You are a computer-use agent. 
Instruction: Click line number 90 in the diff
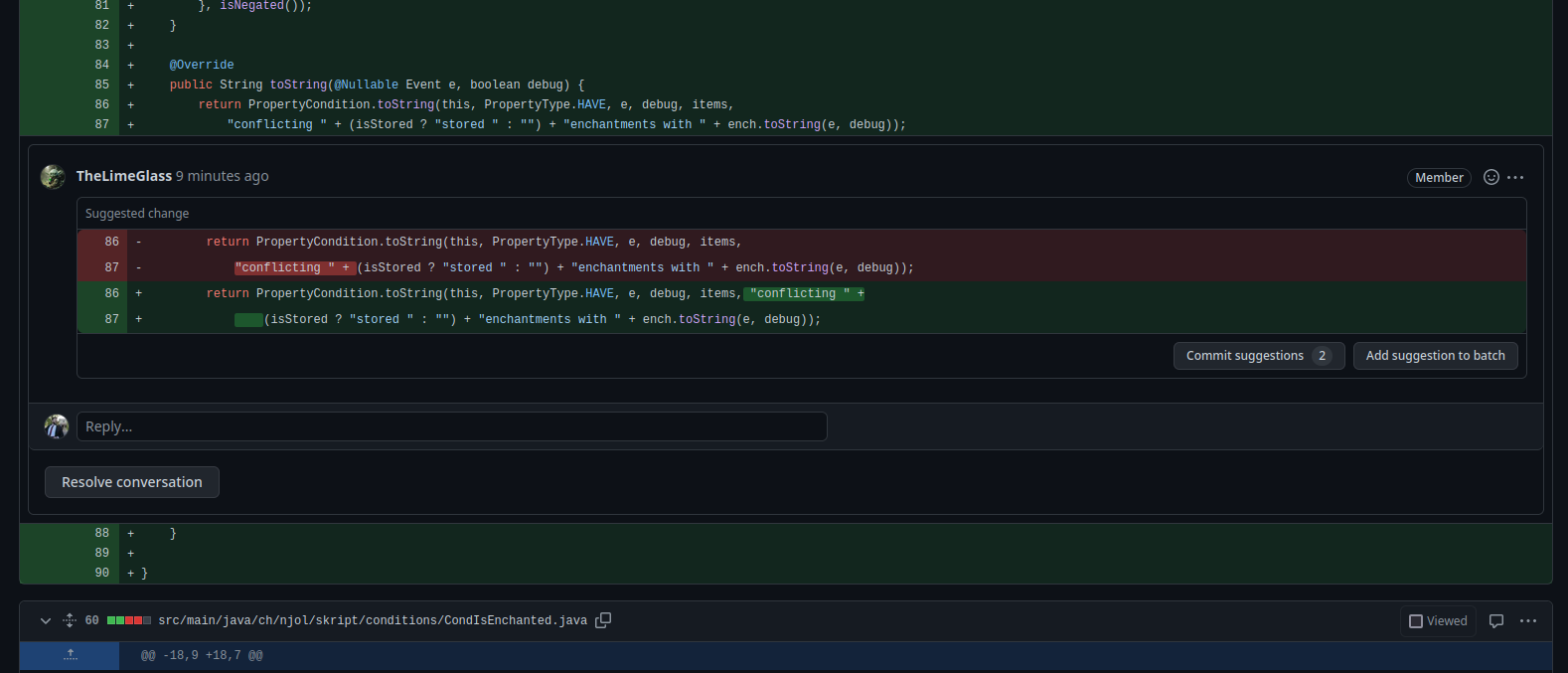coord(102,573)
